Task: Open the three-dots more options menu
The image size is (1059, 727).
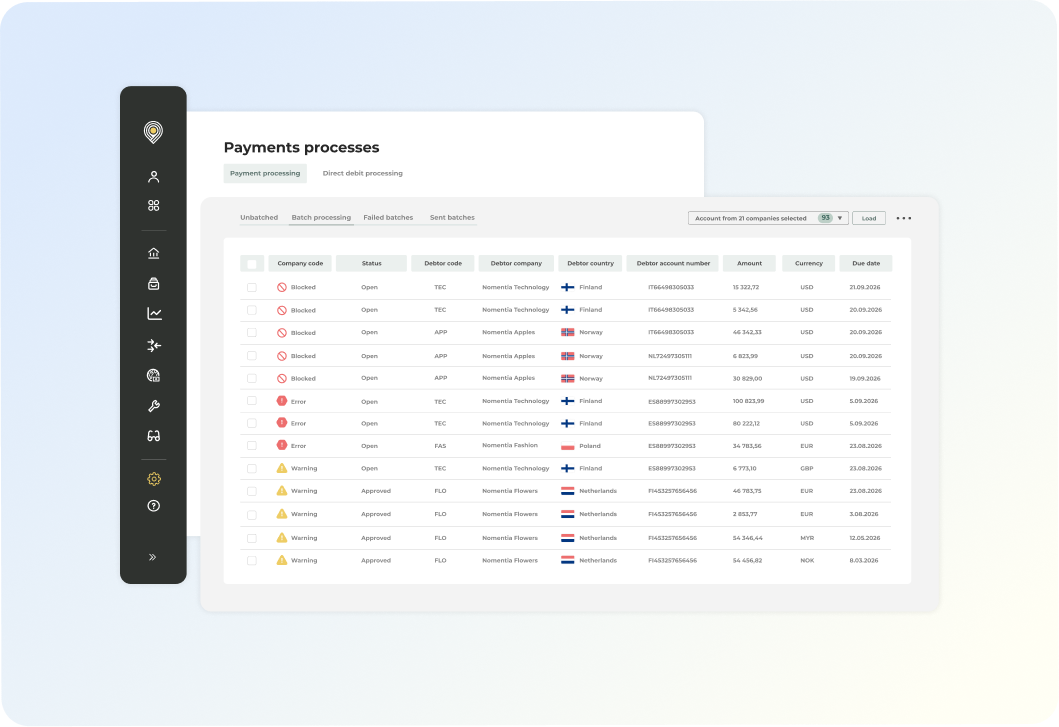Action: (x=904, y=218)
